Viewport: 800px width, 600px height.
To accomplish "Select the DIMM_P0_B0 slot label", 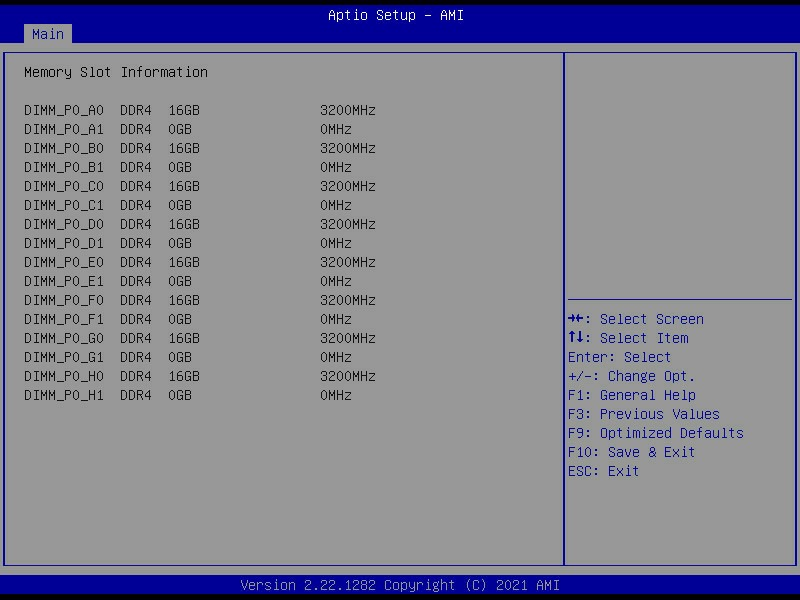I will point(64,148).
